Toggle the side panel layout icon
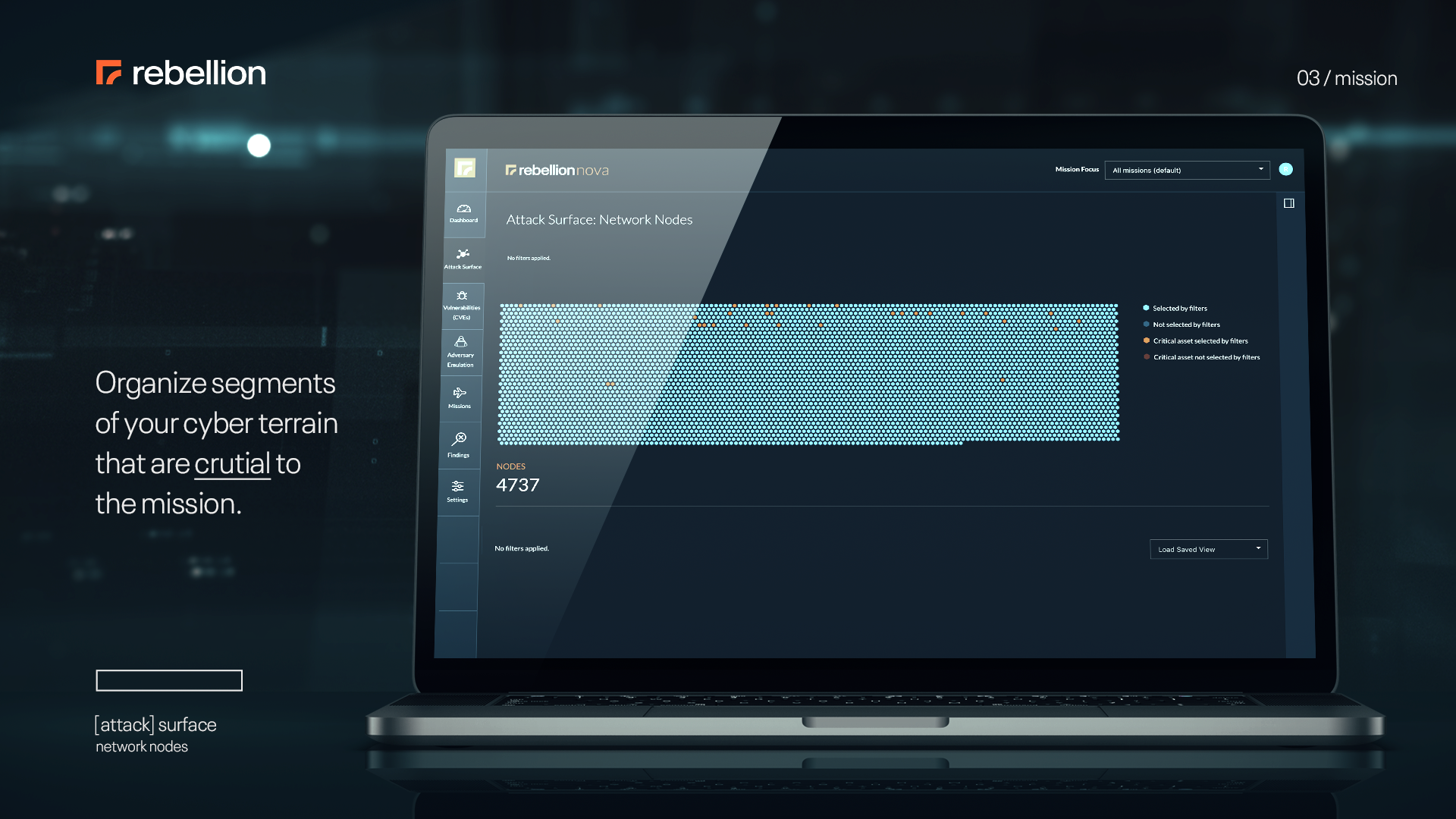The height and width of the screenshot is (819, 1456). click(x=1288, y=203)
